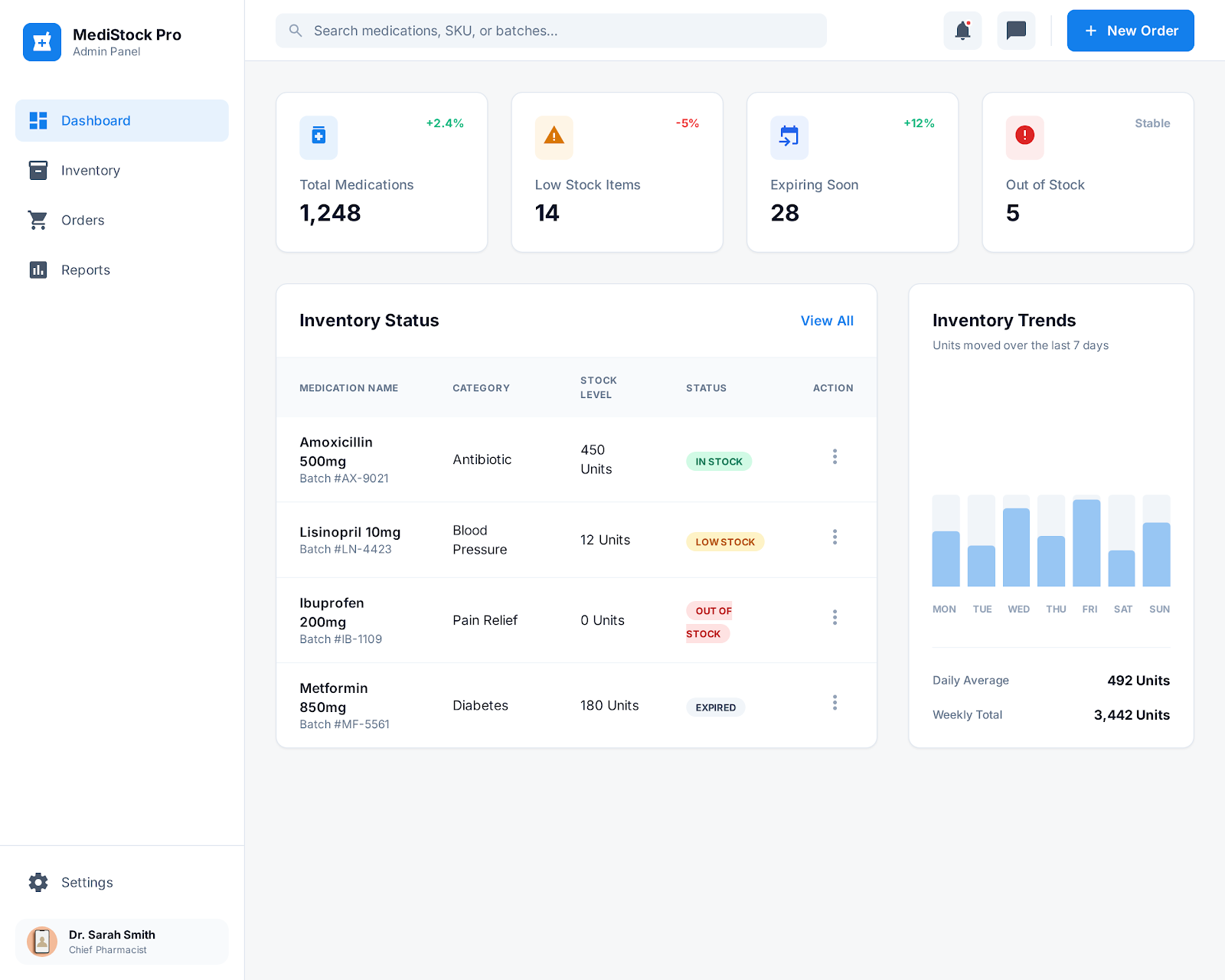
Task: Click the Out of Stock alert icon
Action: click(x=1024, y=138)
